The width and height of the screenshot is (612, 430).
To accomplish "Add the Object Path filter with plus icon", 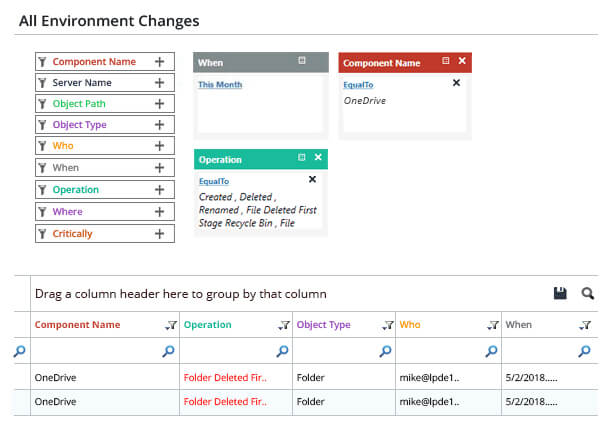I will [159, 104].
